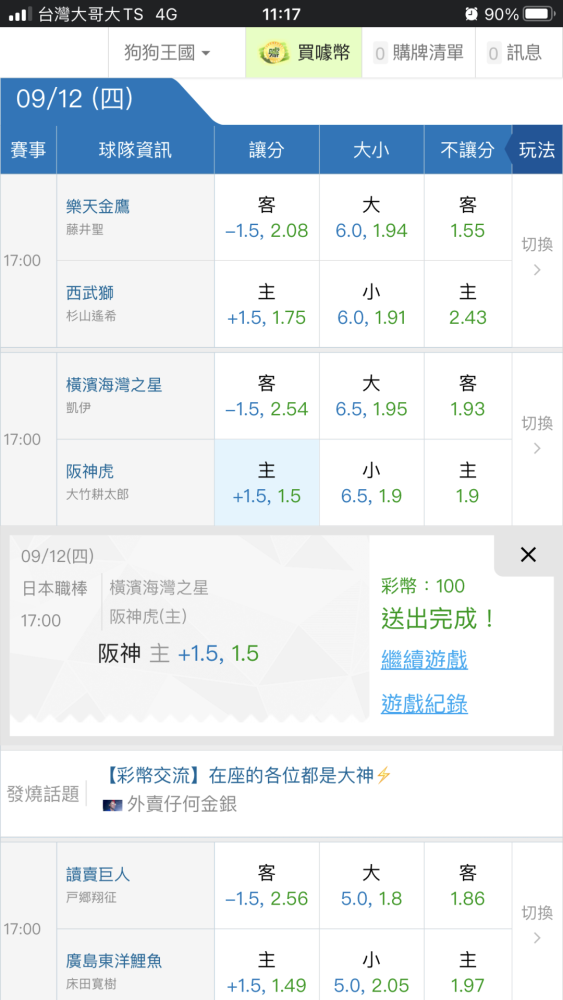The width and height of the screenshot is (563, 1000).
Task: Click the 繼續遊戲 link
Action: pyautogui.click(x=424, y=659)
